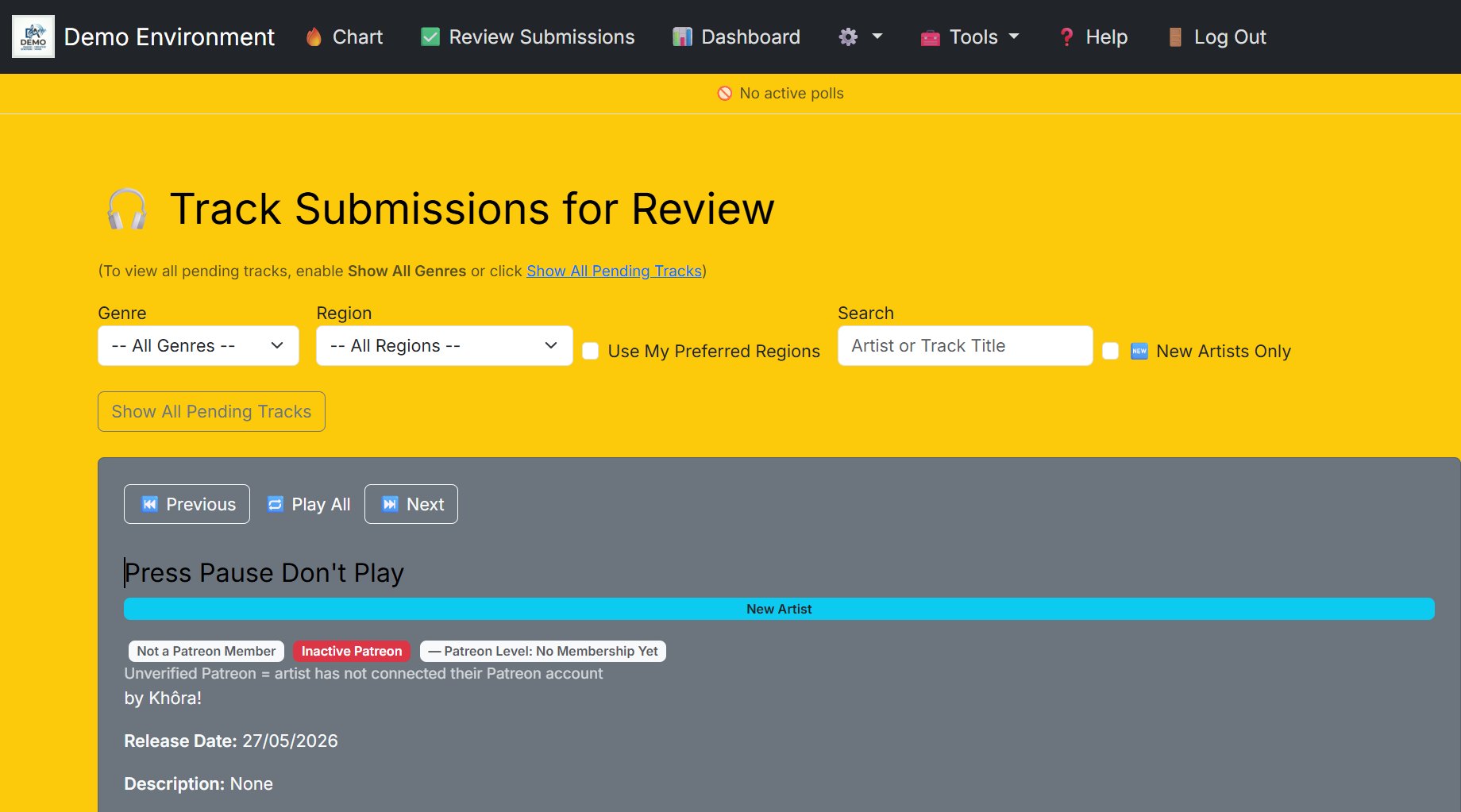Click the No active polls text

pos(791,93)
